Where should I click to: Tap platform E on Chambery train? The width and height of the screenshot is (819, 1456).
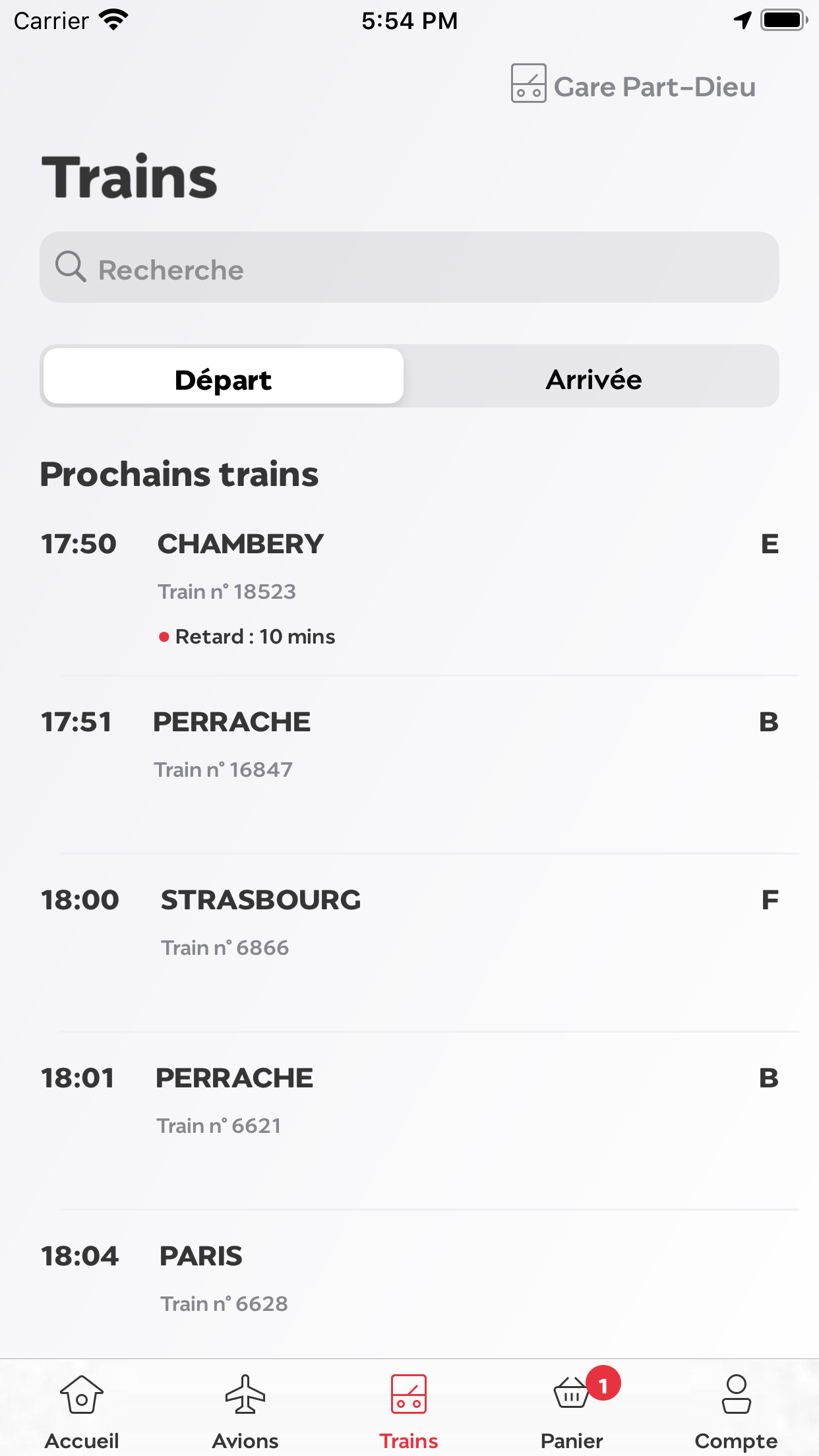(x=770, y=545)
